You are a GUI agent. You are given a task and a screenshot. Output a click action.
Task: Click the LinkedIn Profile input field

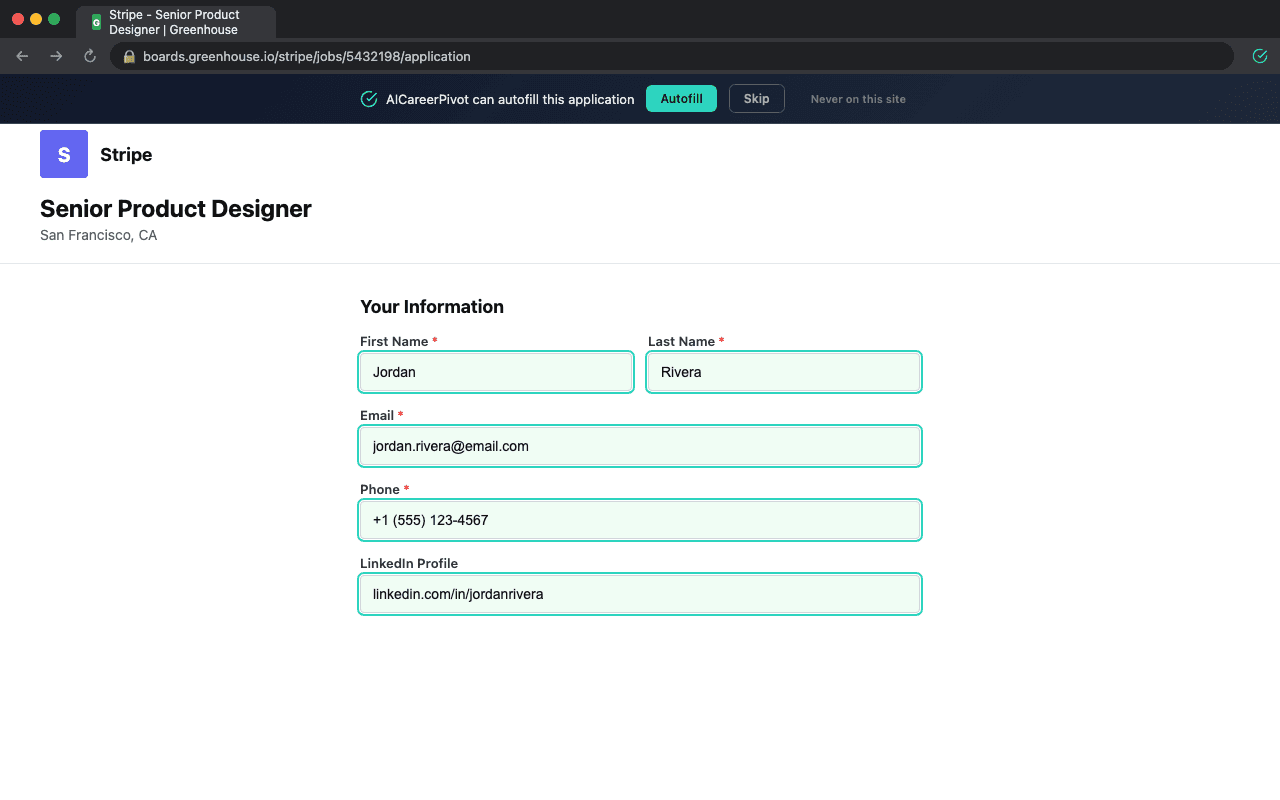click(640, 594)
